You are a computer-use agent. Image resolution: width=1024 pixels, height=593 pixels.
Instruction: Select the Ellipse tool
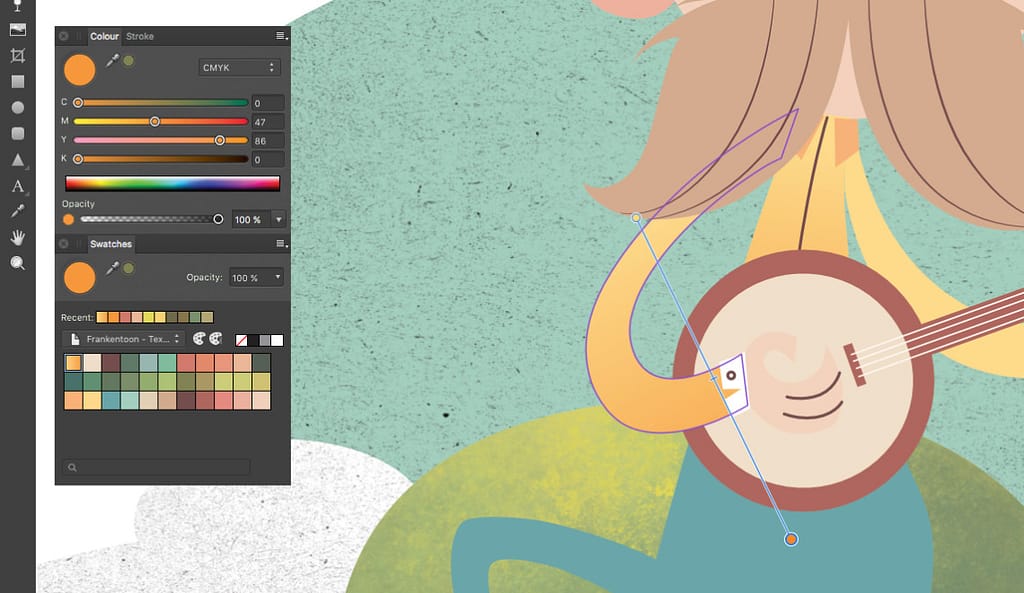[x=16, y=107]
